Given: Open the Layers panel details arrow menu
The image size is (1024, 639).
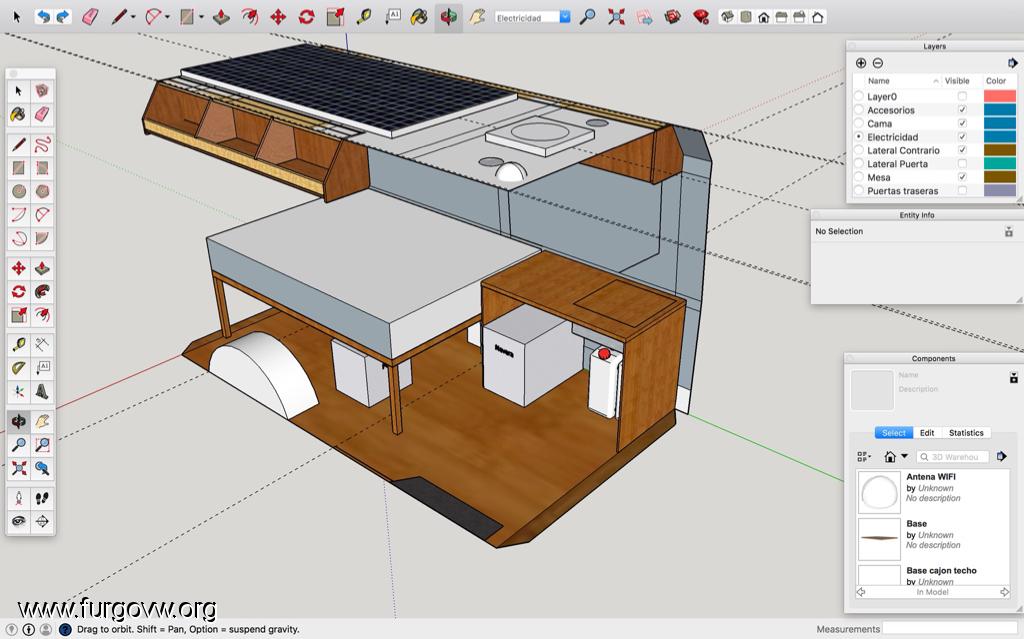Looking at the screenshot, I should [x=1012, y=63].
